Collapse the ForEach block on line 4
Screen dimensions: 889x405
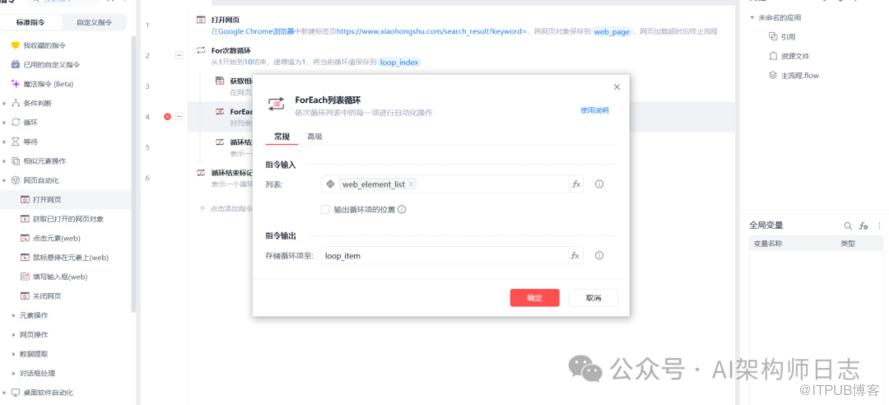pos(179,116)
